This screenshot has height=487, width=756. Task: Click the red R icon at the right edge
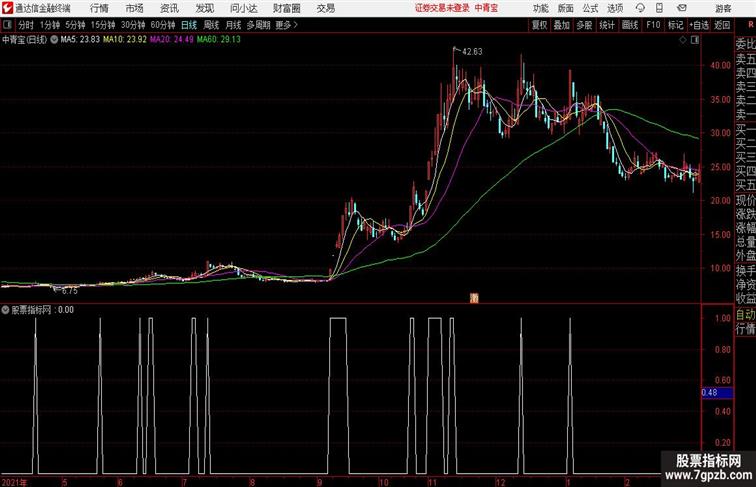pos(751,25)
